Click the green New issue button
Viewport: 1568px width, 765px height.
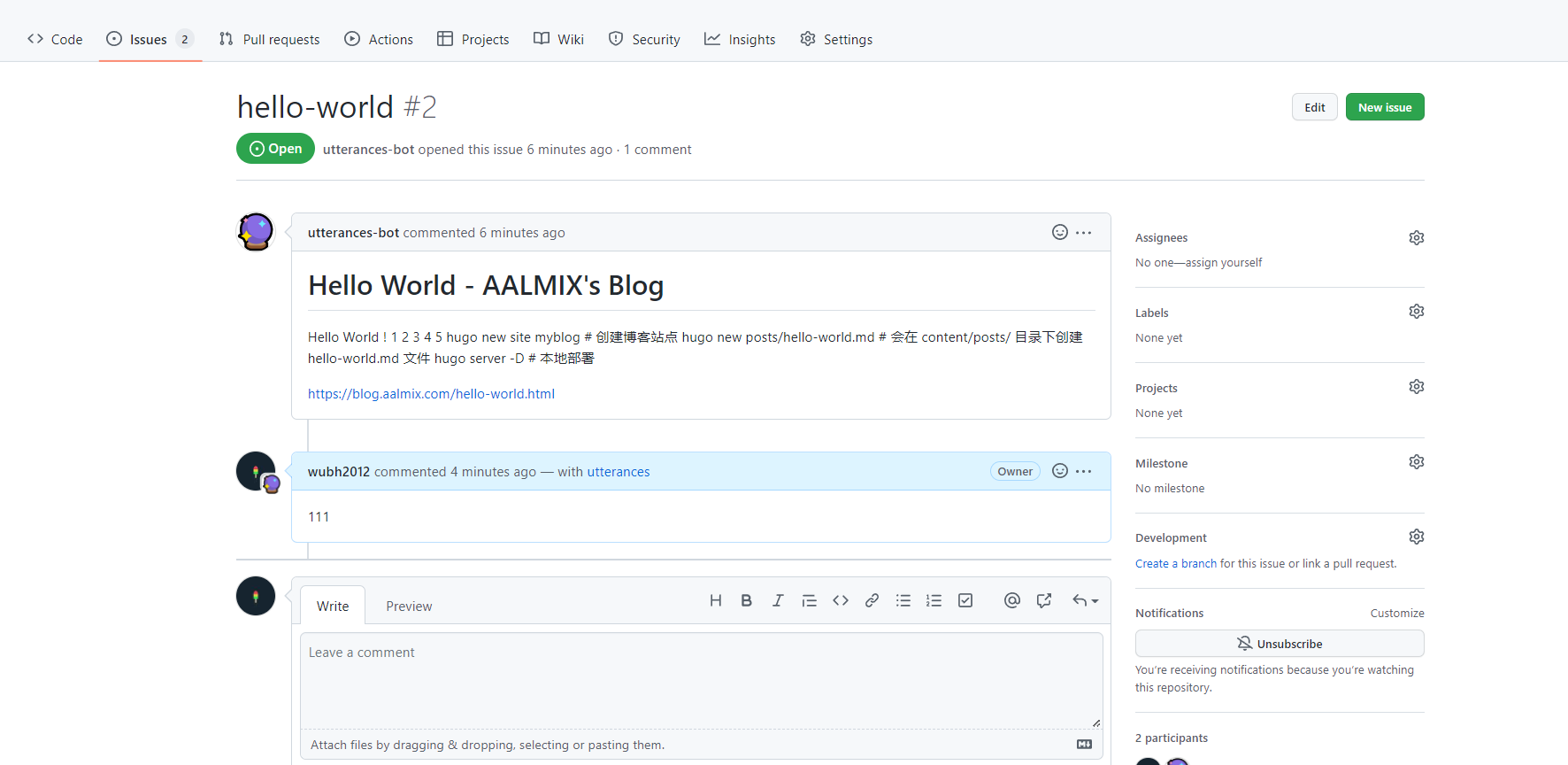1384,107
